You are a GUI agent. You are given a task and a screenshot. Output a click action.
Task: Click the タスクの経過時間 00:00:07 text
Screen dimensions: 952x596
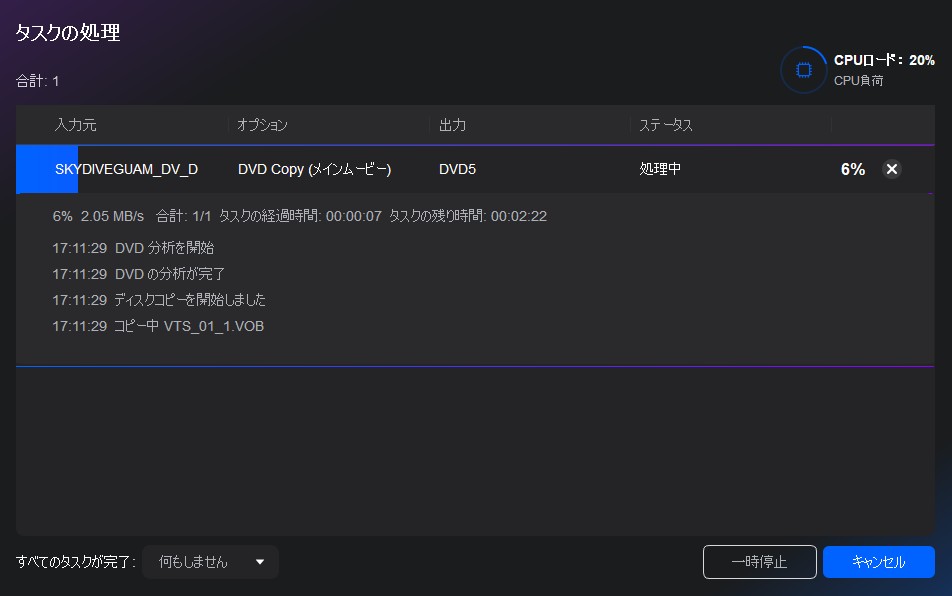point(301,216)
